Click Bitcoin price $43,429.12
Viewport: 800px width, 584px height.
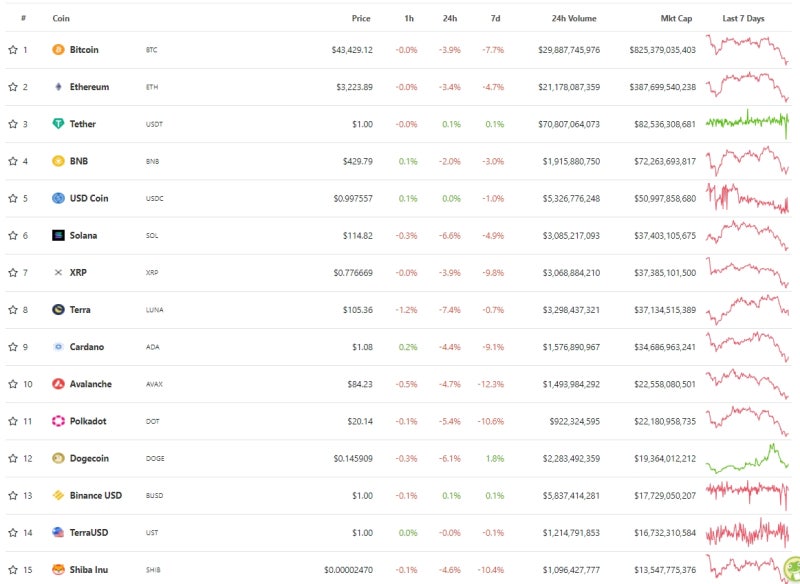click(352, 50)
